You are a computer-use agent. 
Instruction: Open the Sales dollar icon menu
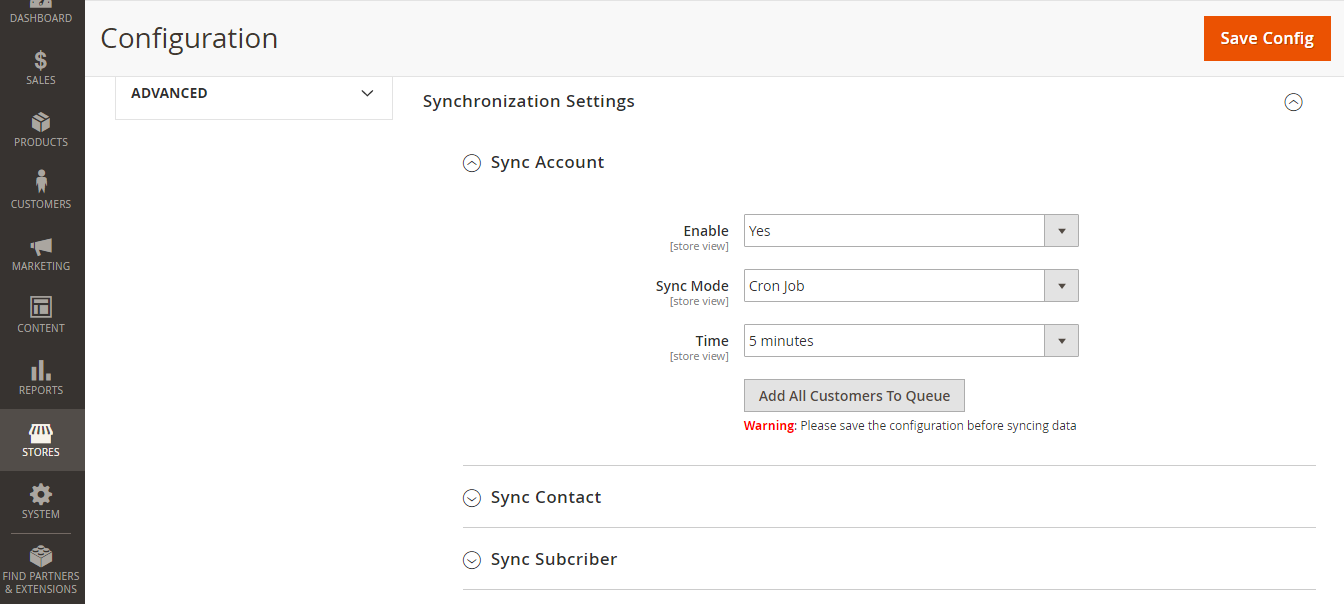coord(41,61)
